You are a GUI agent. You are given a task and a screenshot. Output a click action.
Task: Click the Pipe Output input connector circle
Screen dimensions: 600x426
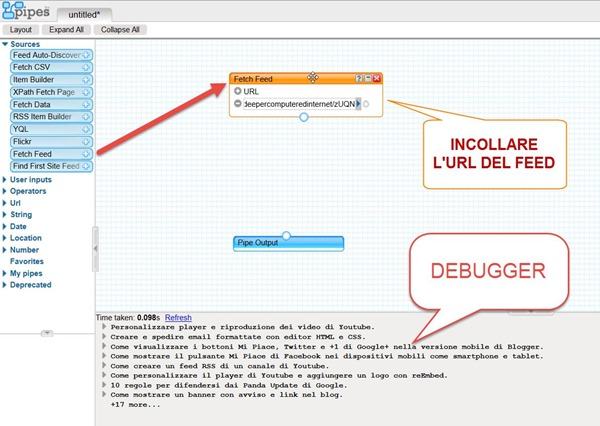(x=286, y=235)
